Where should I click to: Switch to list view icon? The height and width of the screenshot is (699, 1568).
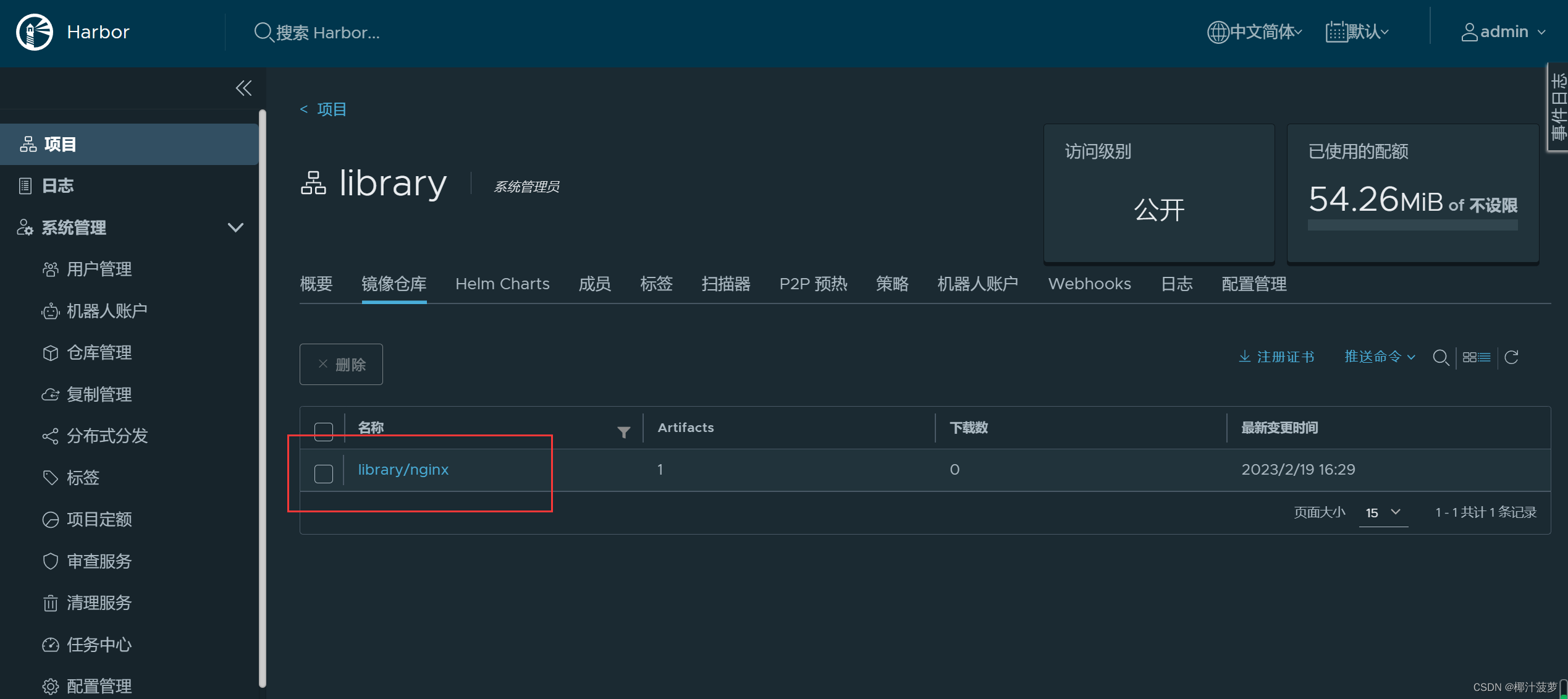pos(1485,357)
